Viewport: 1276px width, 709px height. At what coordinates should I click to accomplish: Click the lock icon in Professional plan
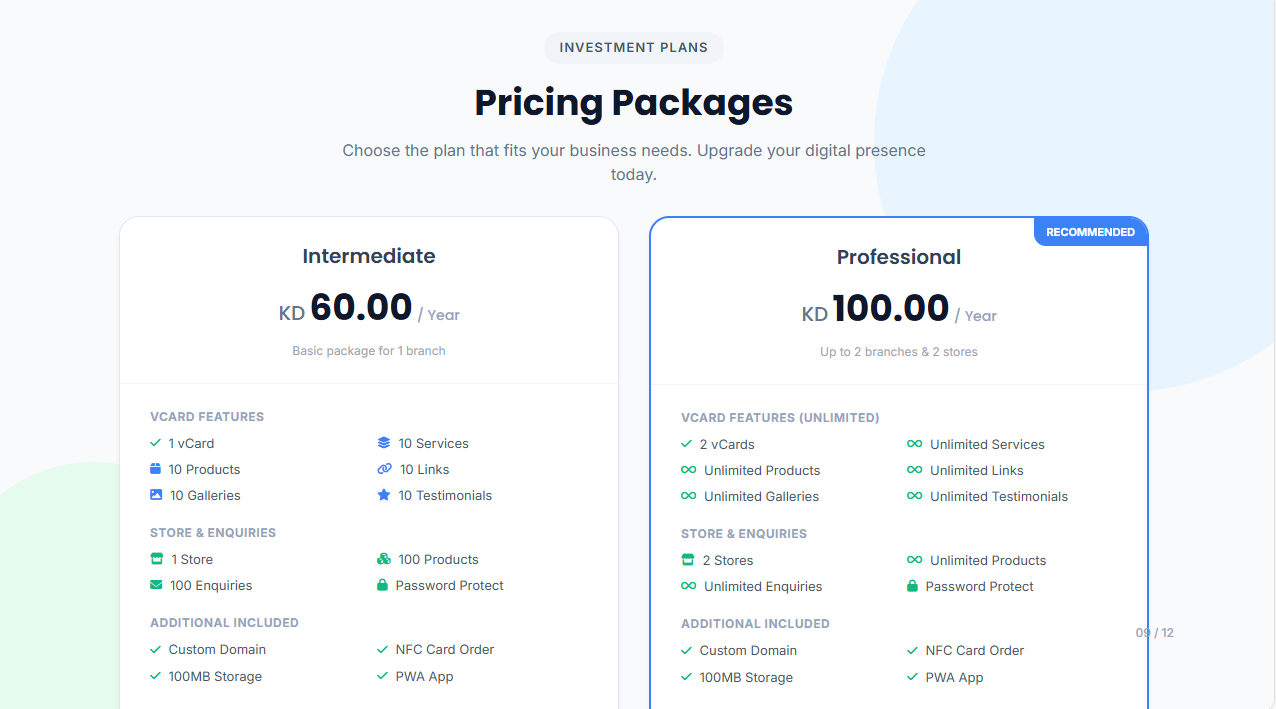click(x=912, y=586)
